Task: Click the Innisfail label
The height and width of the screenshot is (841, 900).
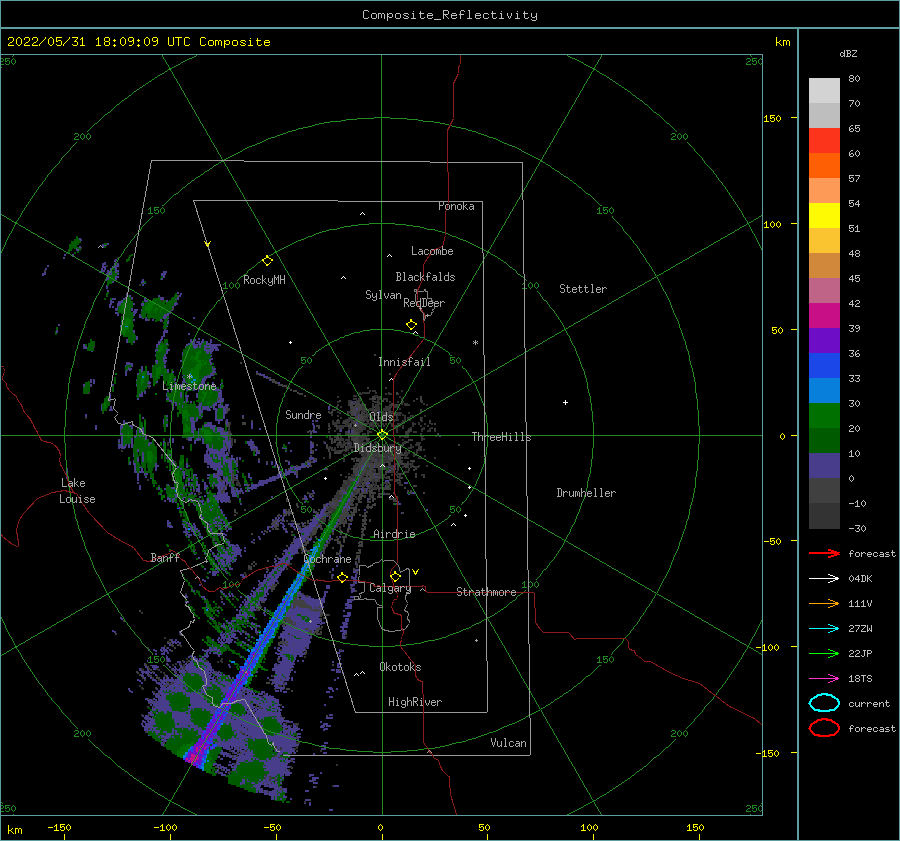Action: point(404,362)
